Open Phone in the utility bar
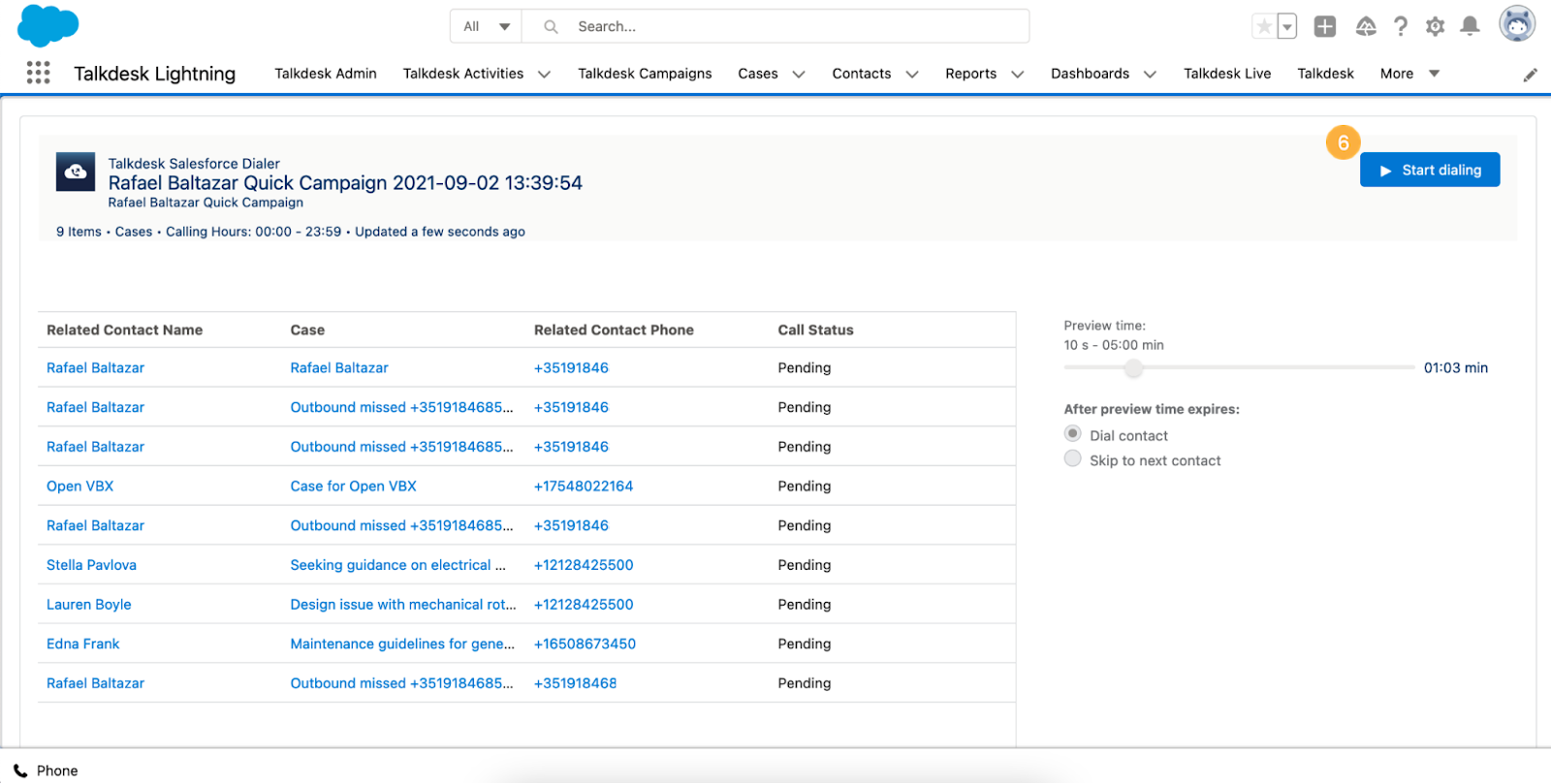The image size is (1551, 784). pos(46,771)
